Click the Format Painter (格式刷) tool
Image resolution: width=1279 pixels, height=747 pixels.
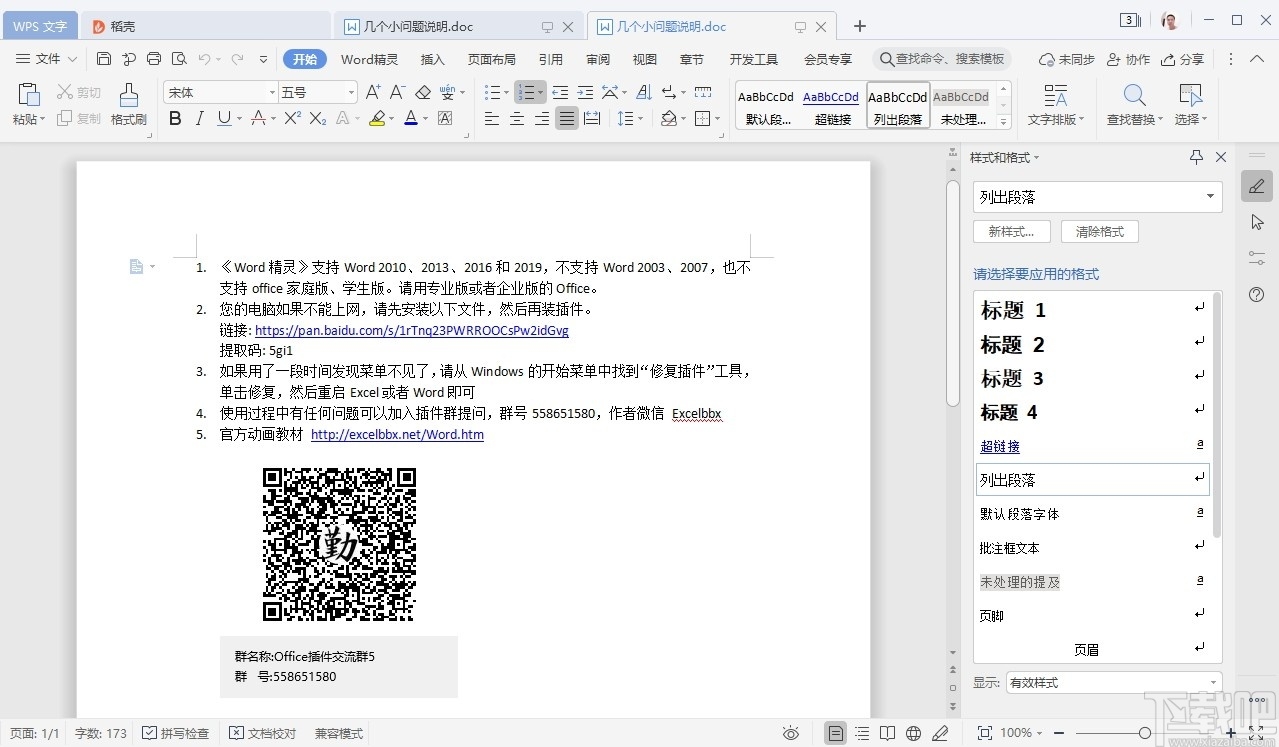click(129, 104)
